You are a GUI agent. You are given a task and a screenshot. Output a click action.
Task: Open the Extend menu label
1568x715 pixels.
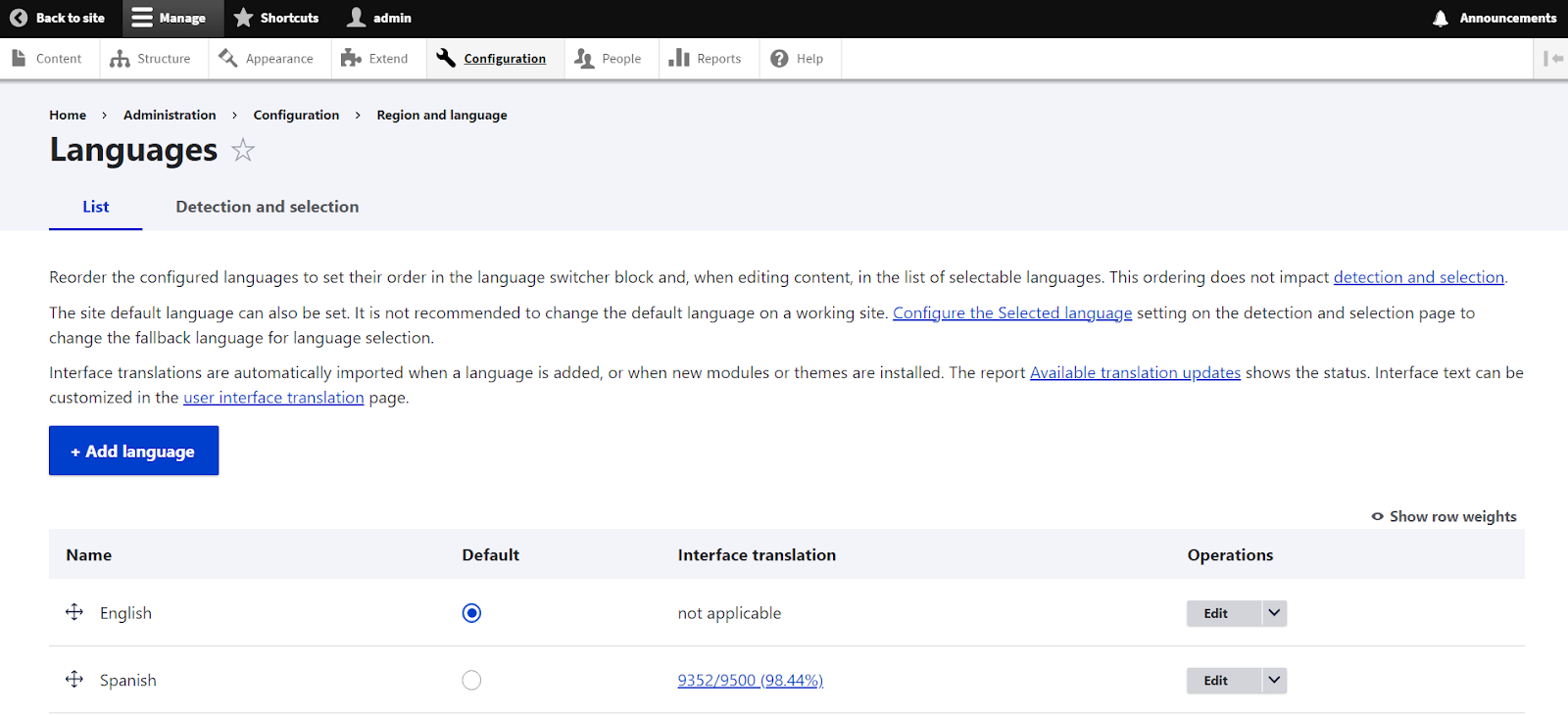coord(388,59)
